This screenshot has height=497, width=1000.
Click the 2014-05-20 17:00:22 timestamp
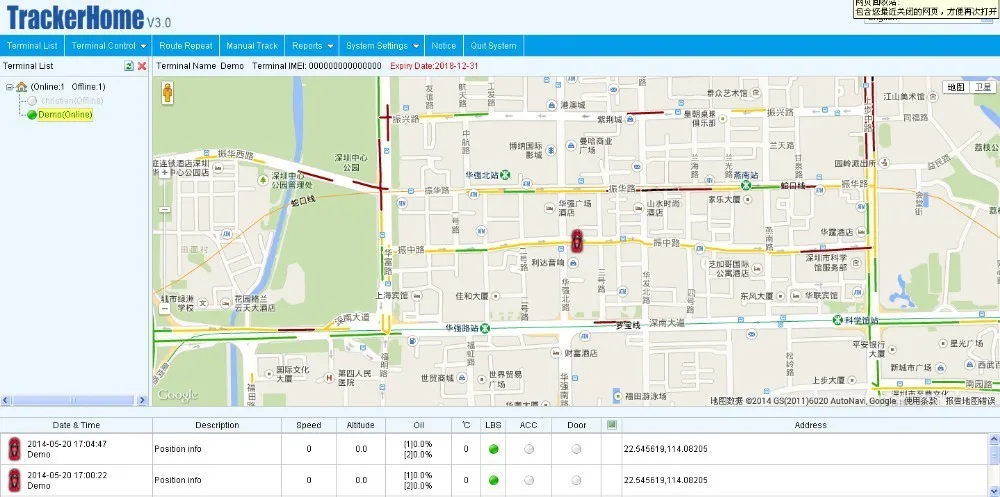(67, 475)
